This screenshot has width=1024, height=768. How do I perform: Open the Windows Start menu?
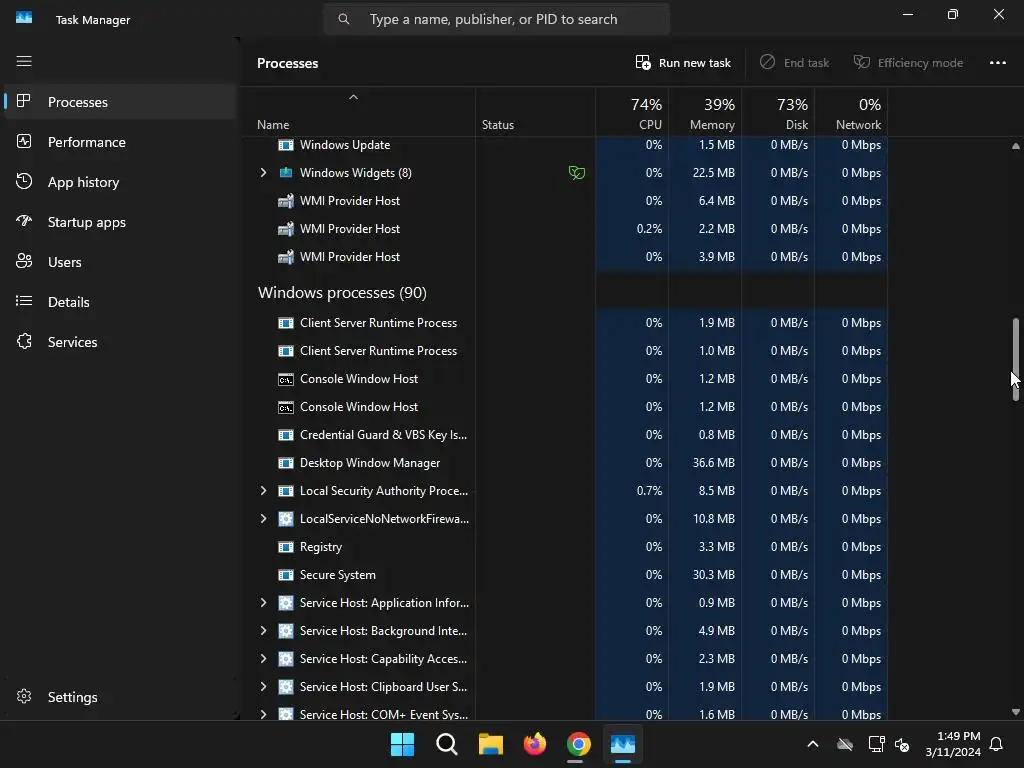coord(402,744)
